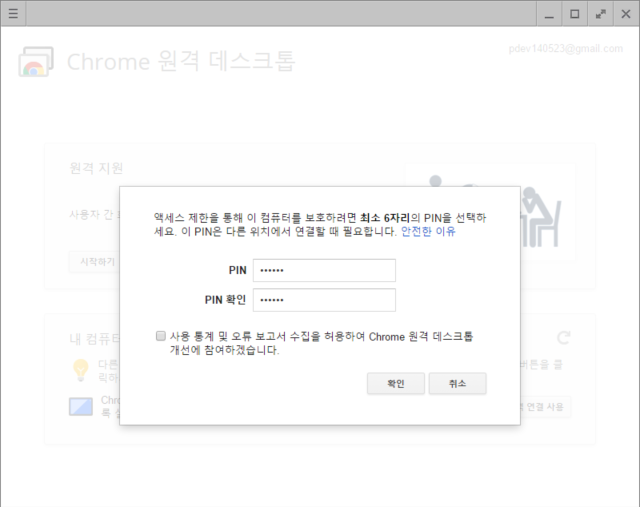Close the window with the X icon

point(626,14)
